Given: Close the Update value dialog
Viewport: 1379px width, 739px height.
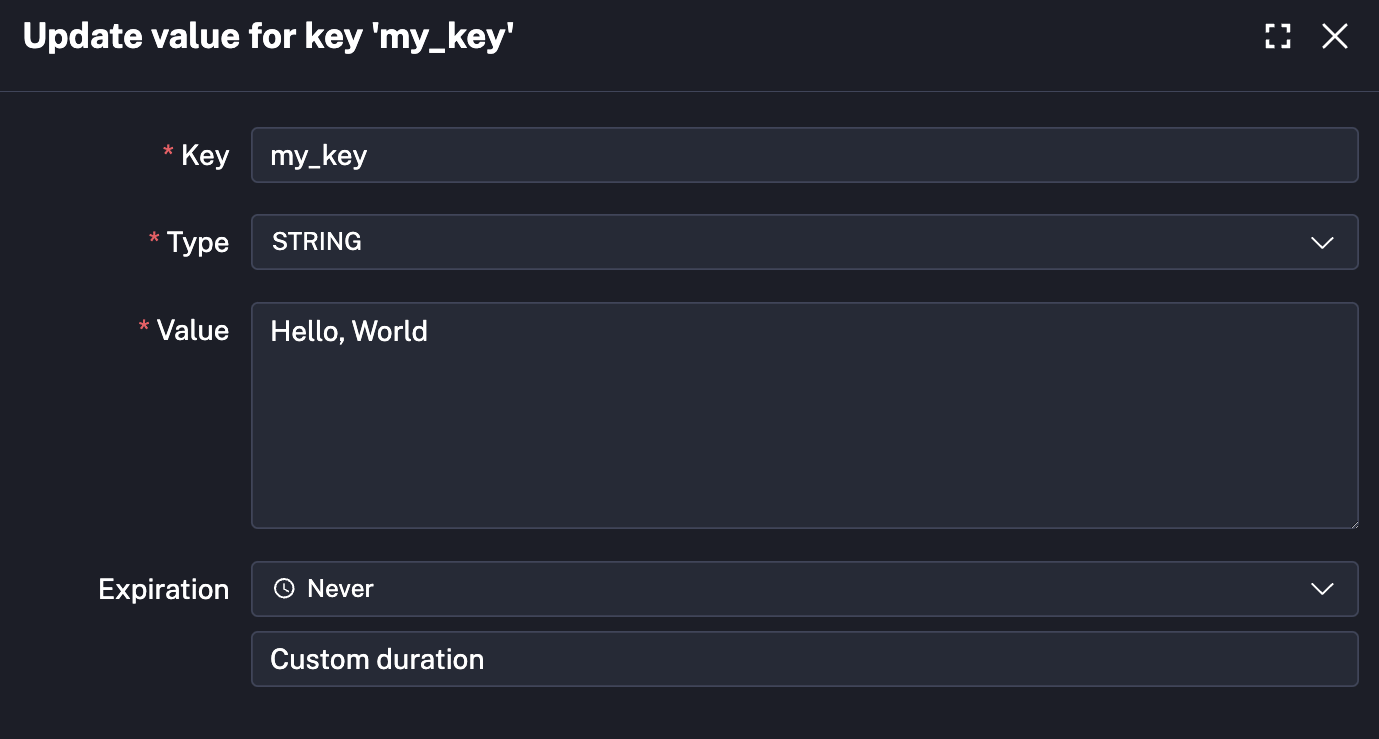Looking at the screenshot, I should pyautogui.click(x=1335, y=37).
